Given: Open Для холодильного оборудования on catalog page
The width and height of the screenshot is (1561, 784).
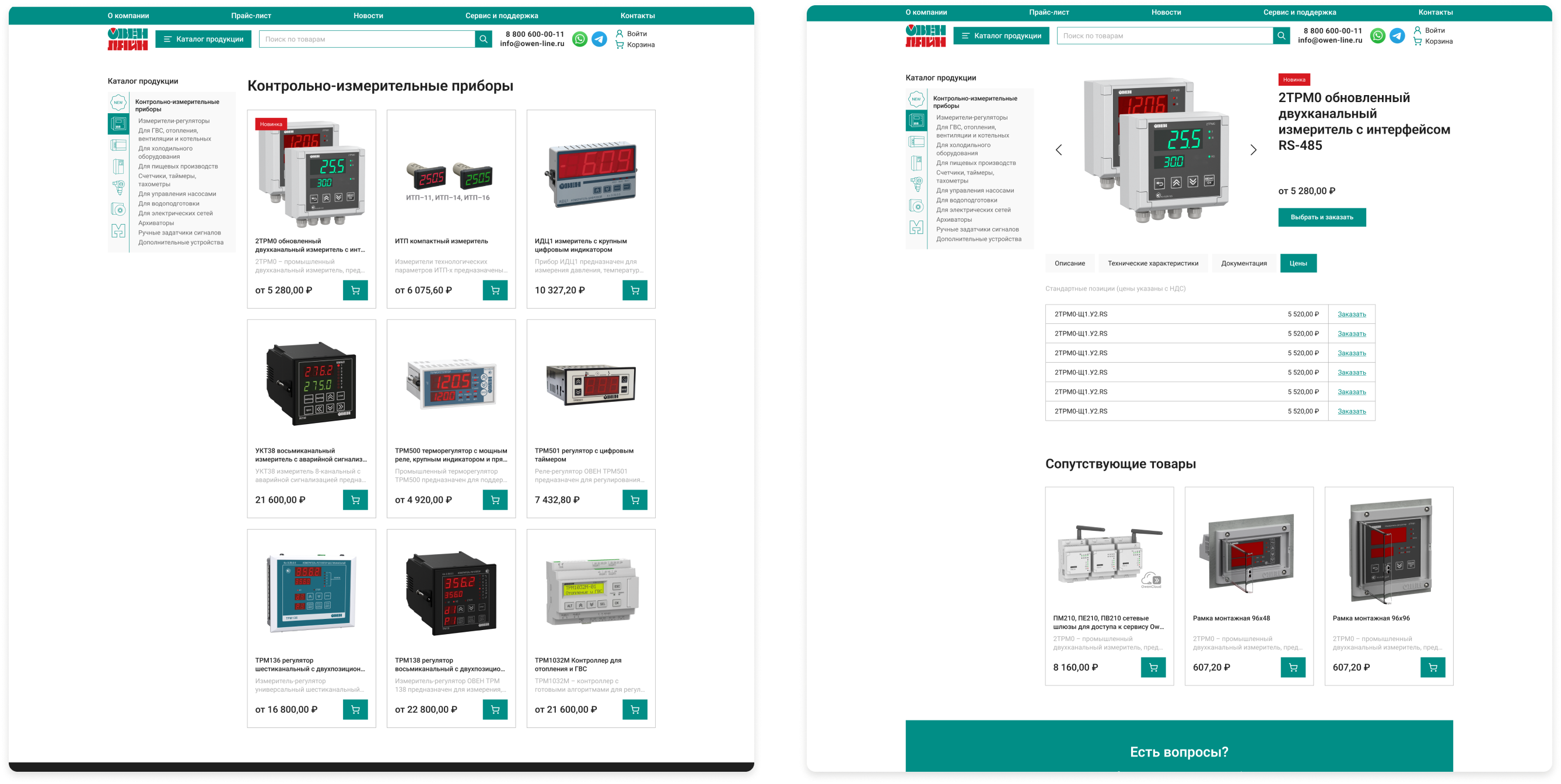Looking at the screenshot, I should pos(166,153).
